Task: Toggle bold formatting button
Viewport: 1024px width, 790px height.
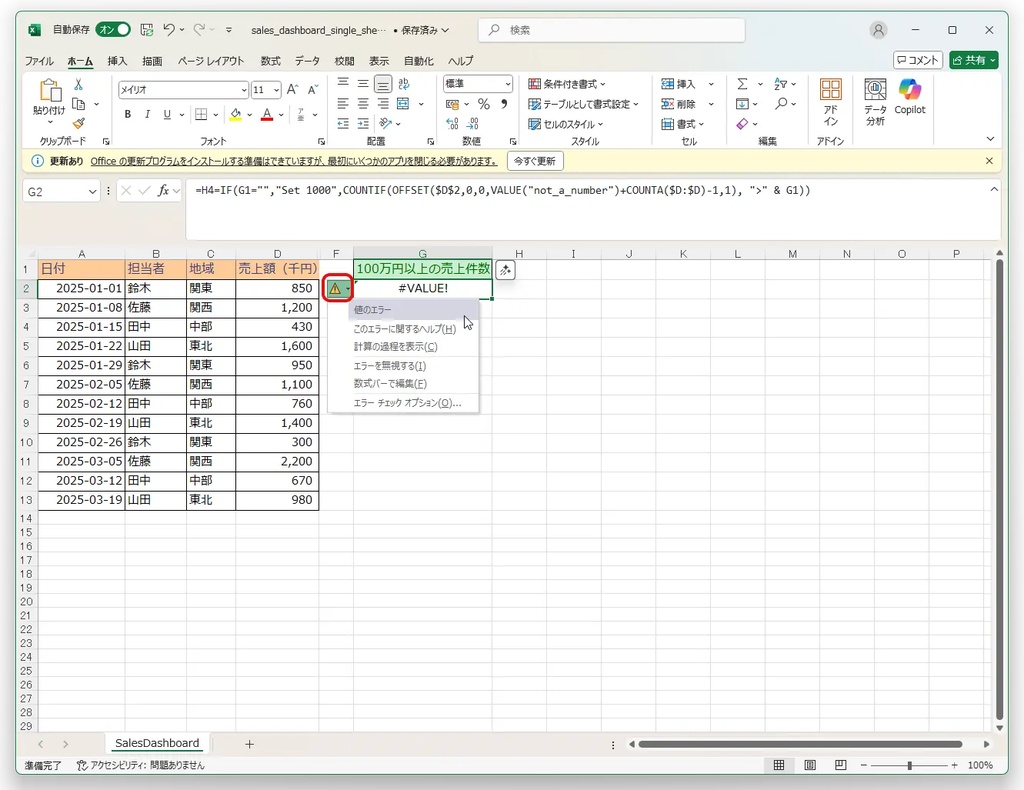Action: [128, 114]
